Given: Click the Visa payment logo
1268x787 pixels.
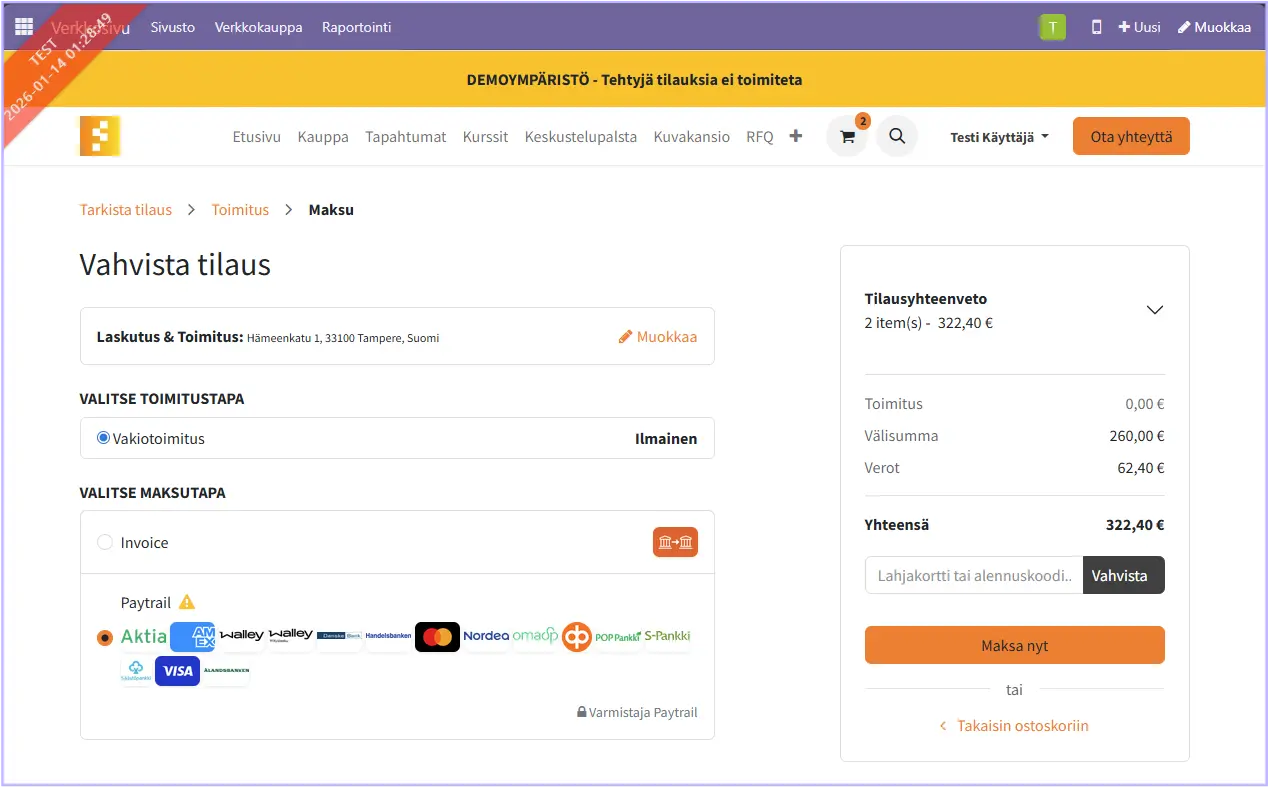Looking at the screenshot, I should point(177,671).
